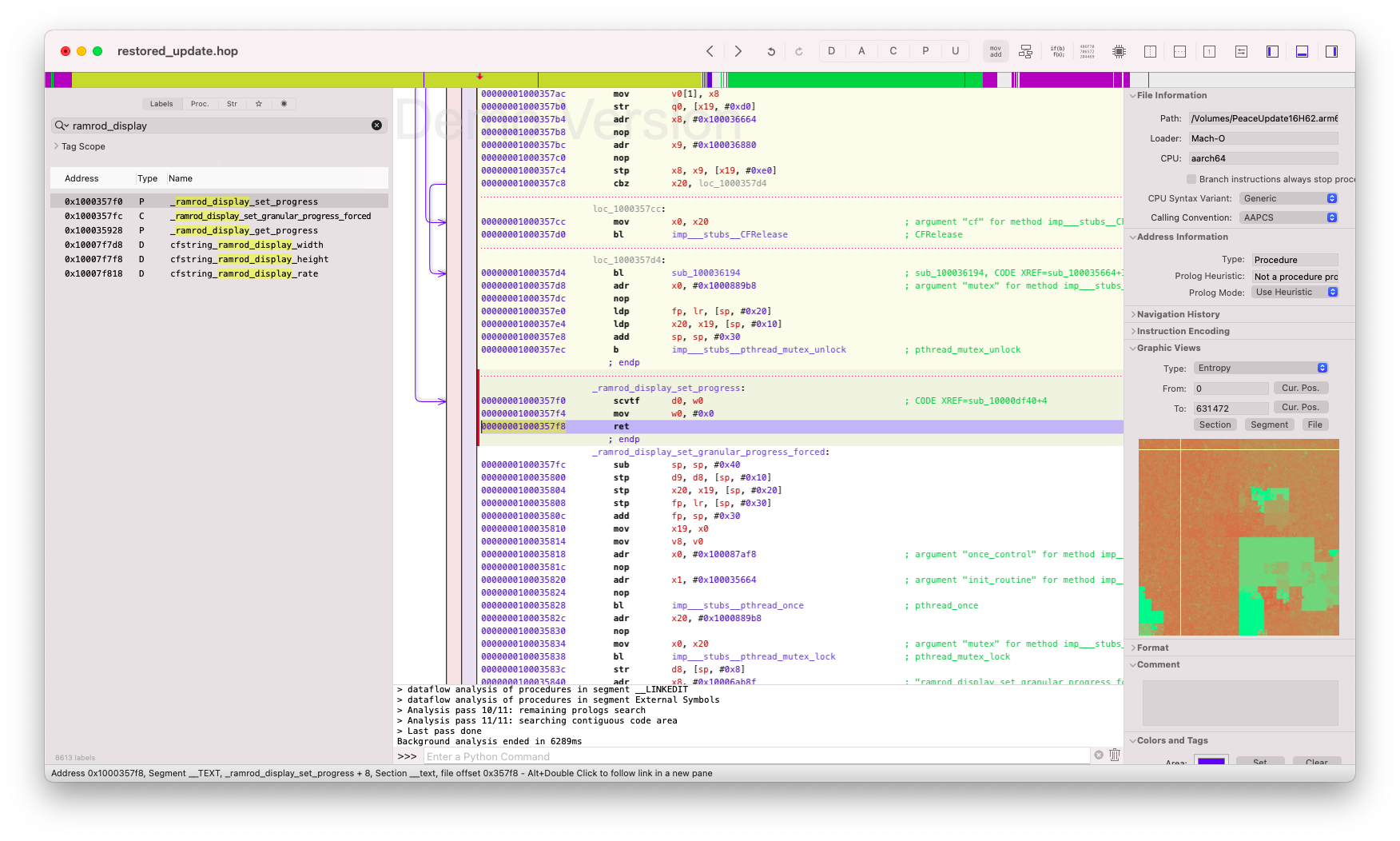Select the assembly 'mov add' view icon
The width and height of the screenshot is (1400, 841).
[x=996, y=51]
